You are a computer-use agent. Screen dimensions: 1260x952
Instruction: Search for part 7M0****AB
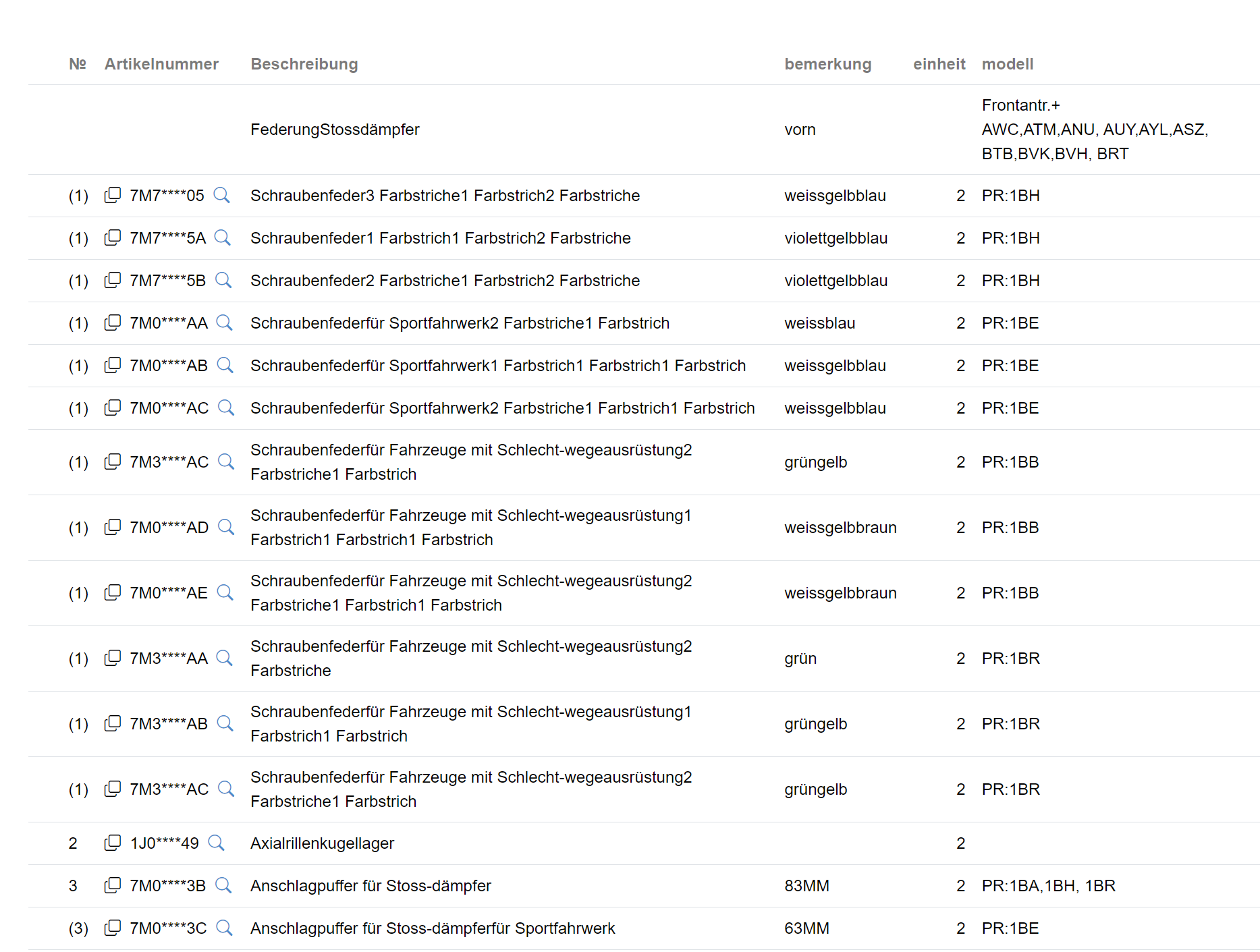225,366
